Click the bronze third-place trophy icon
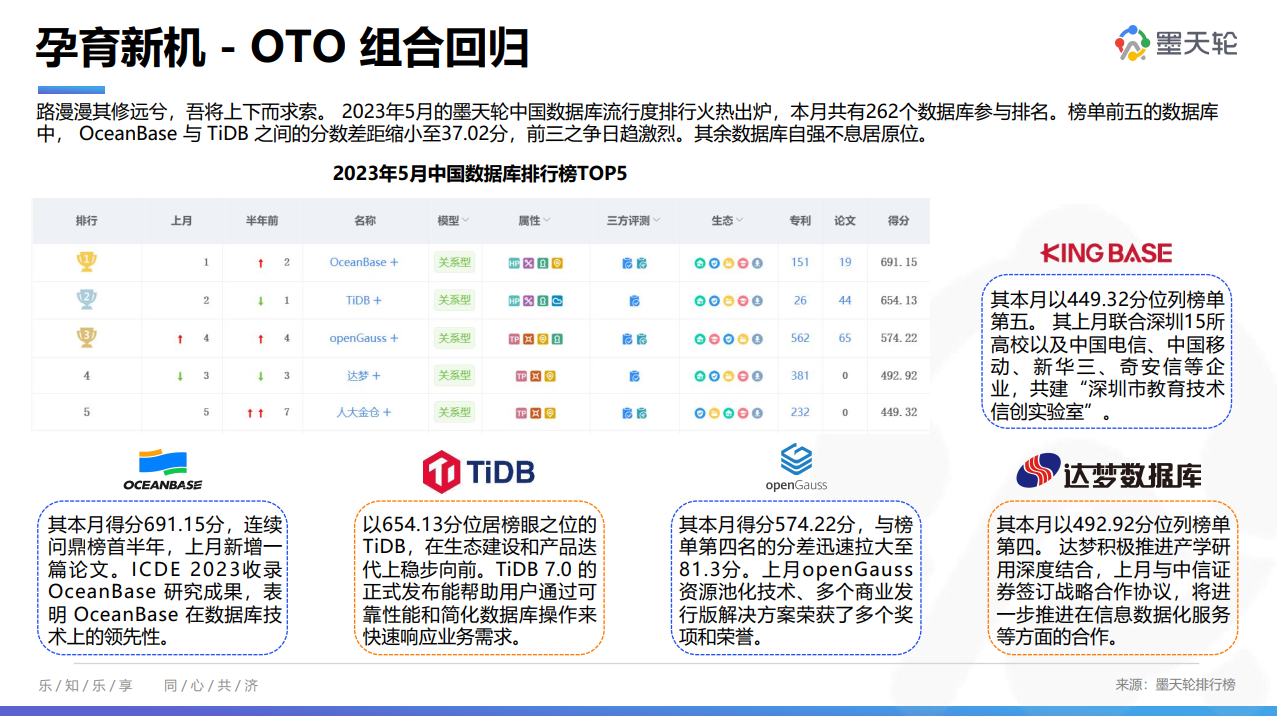 click(87, 337)
